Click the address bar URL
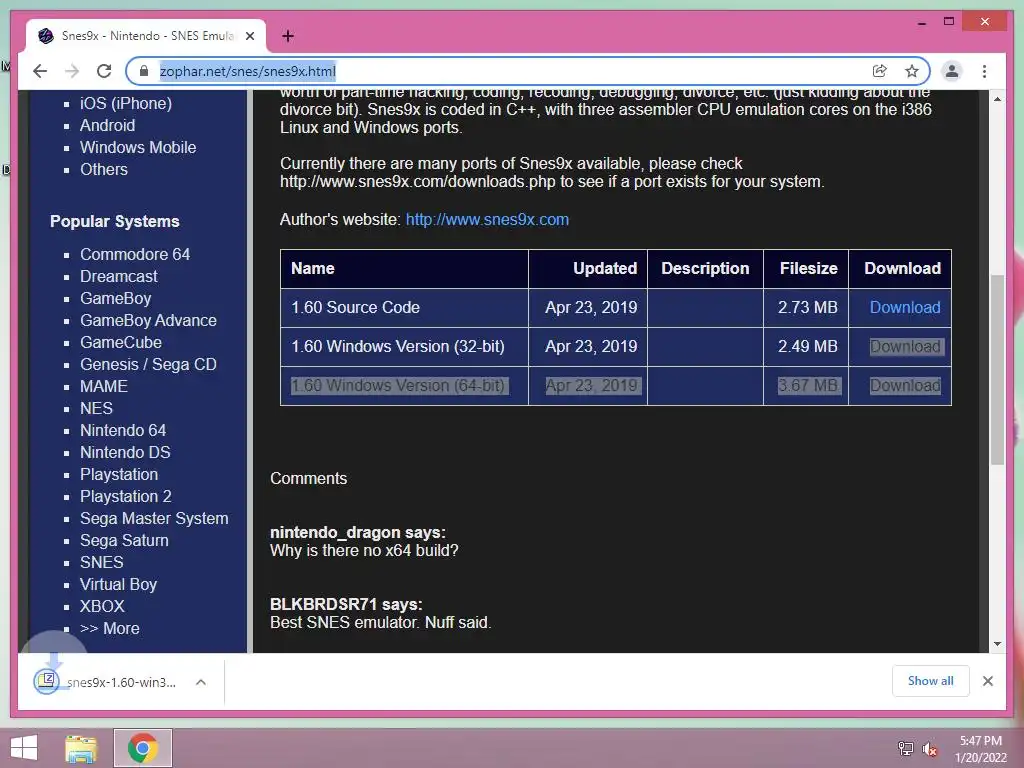Screen dimensions: 1024x768 [248, 71]
